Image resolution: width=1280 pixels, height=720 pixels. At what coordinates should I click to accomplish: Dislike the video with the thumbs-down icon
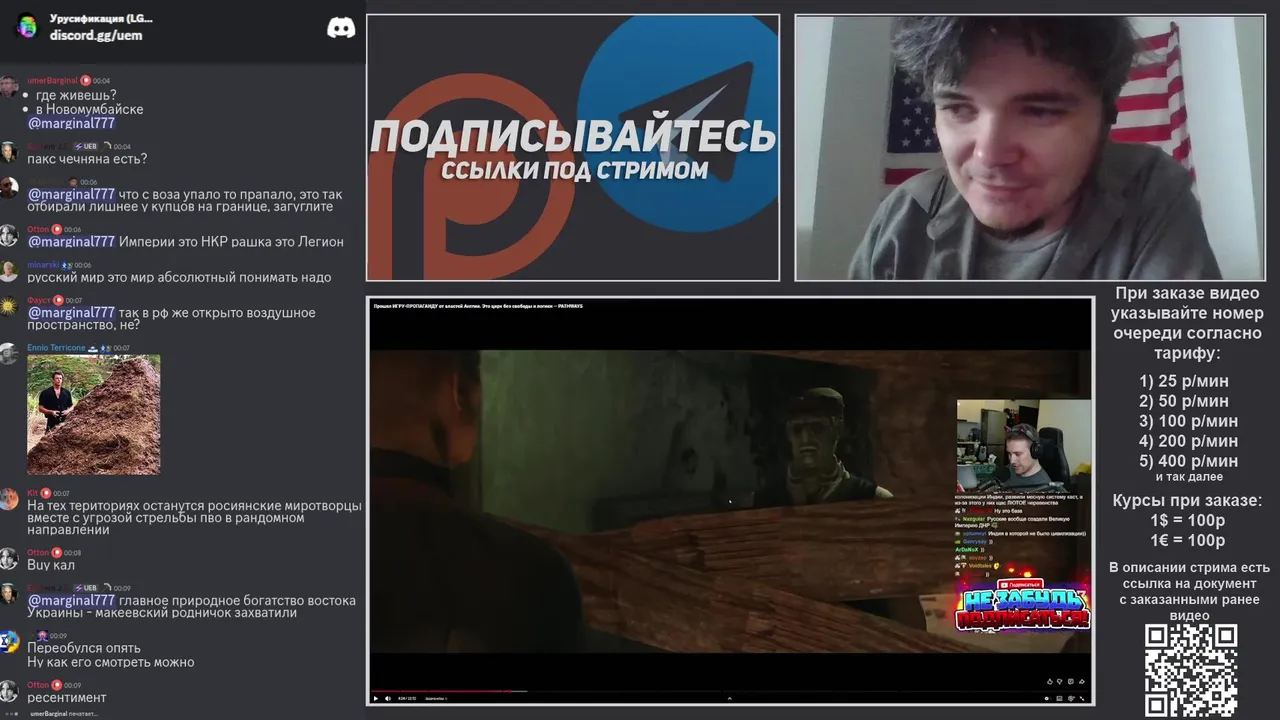pyautogui.click(x=1060, y=682)
